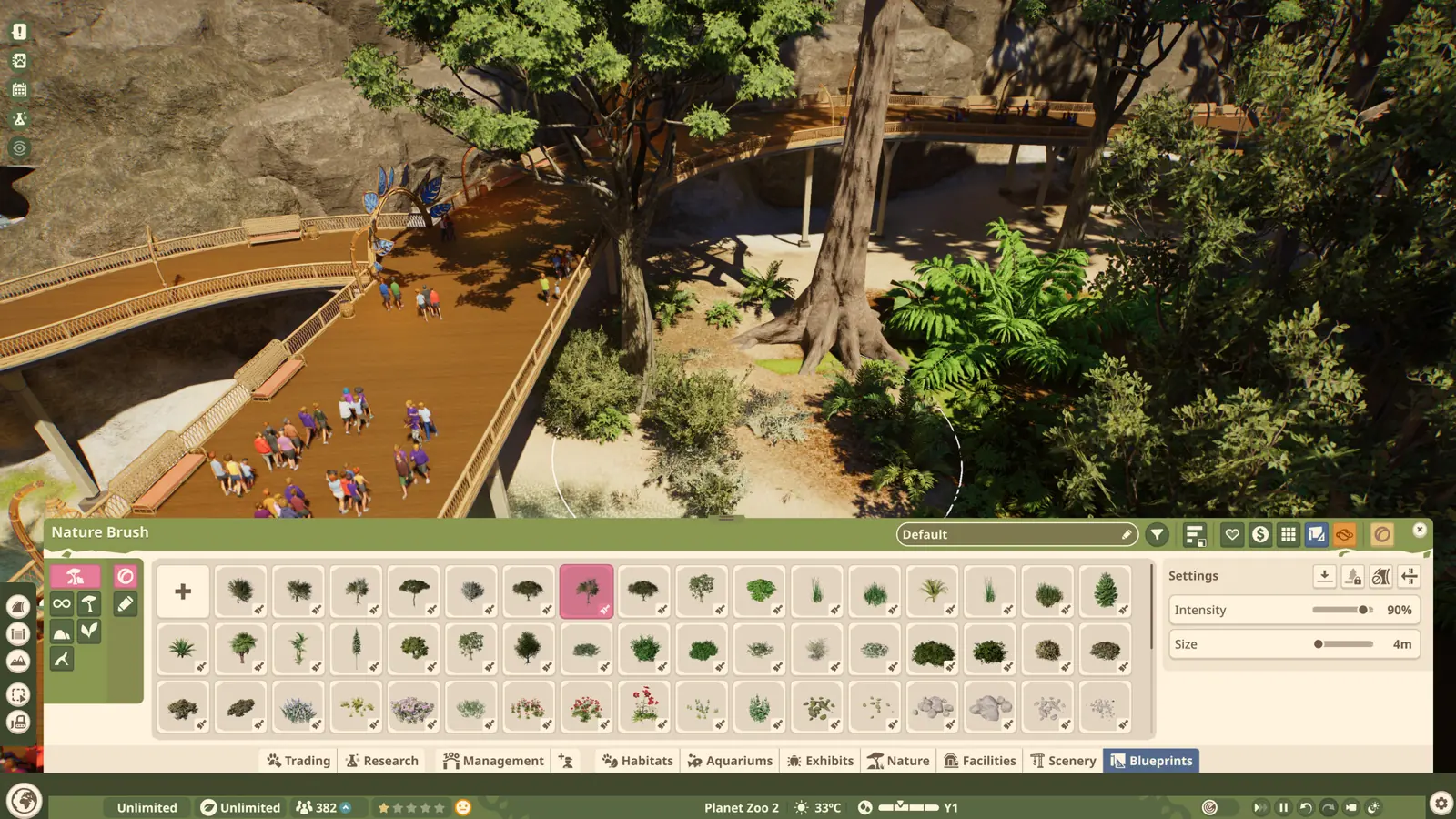Pause the game with pause button
Viewport: 1456px width, 819px height.
coord(1284,807)
